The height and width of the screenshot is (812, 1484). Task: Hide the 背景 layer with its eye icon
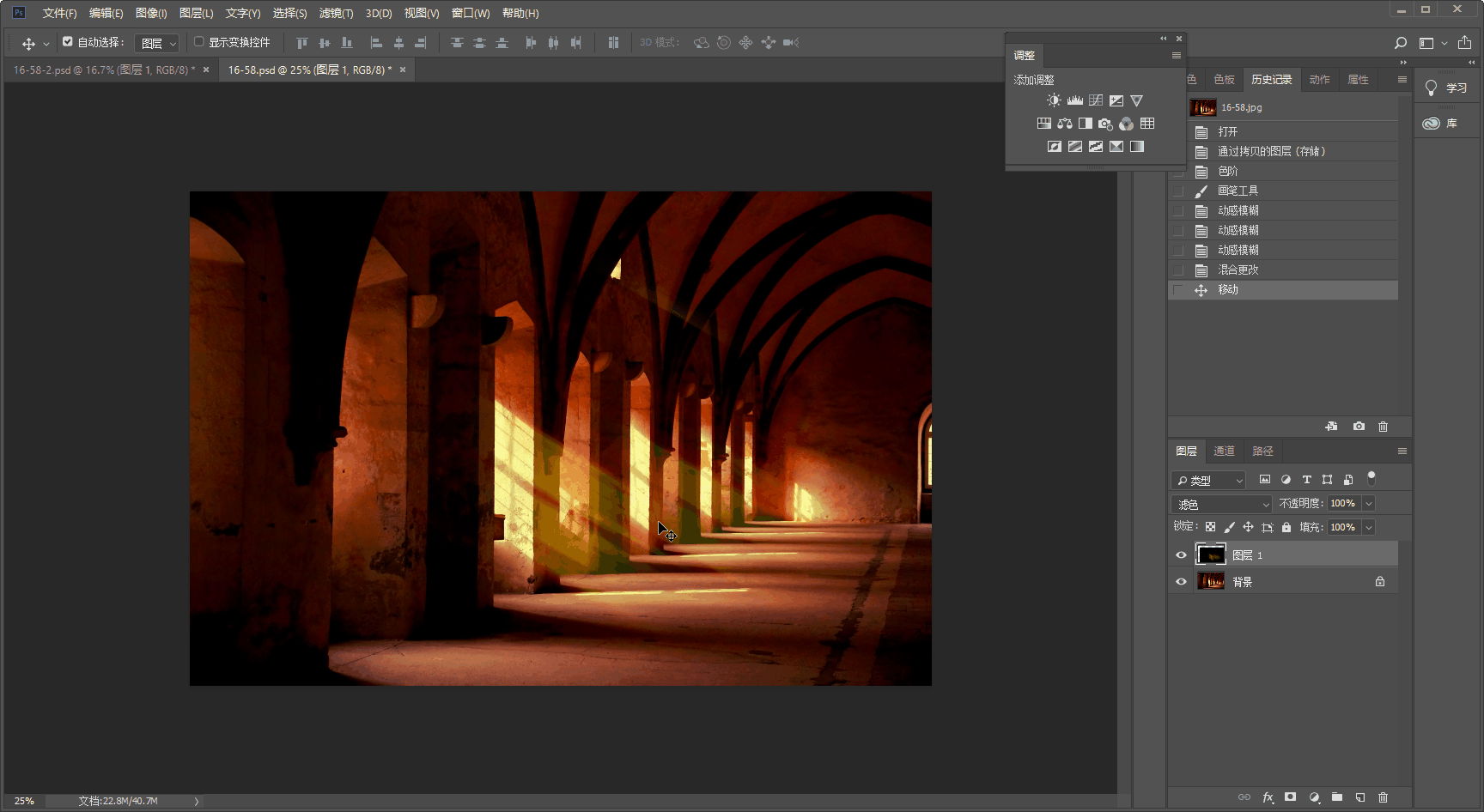coord(1181,582)
